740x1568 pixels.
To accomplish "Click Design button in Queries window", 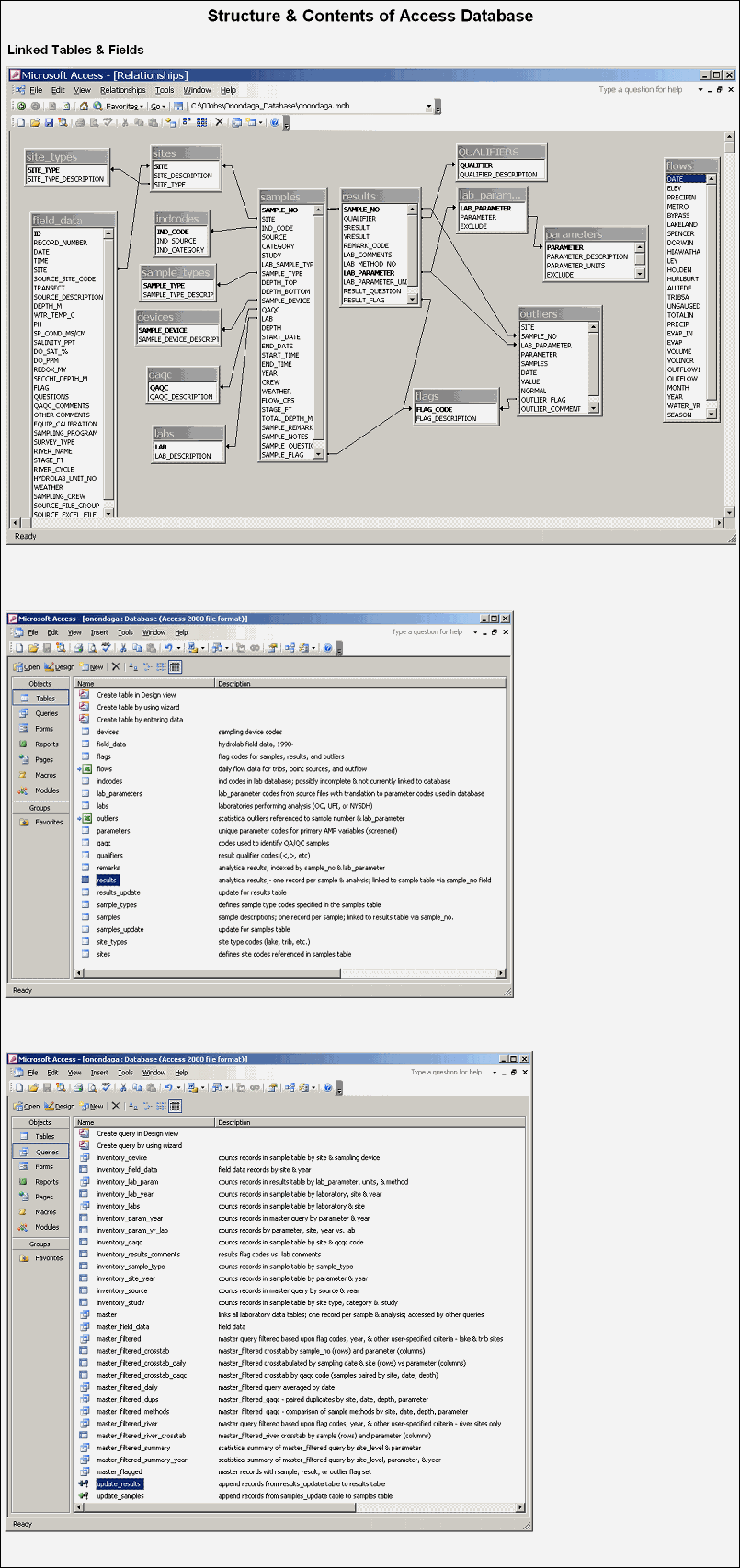I will coord(60,1106).
